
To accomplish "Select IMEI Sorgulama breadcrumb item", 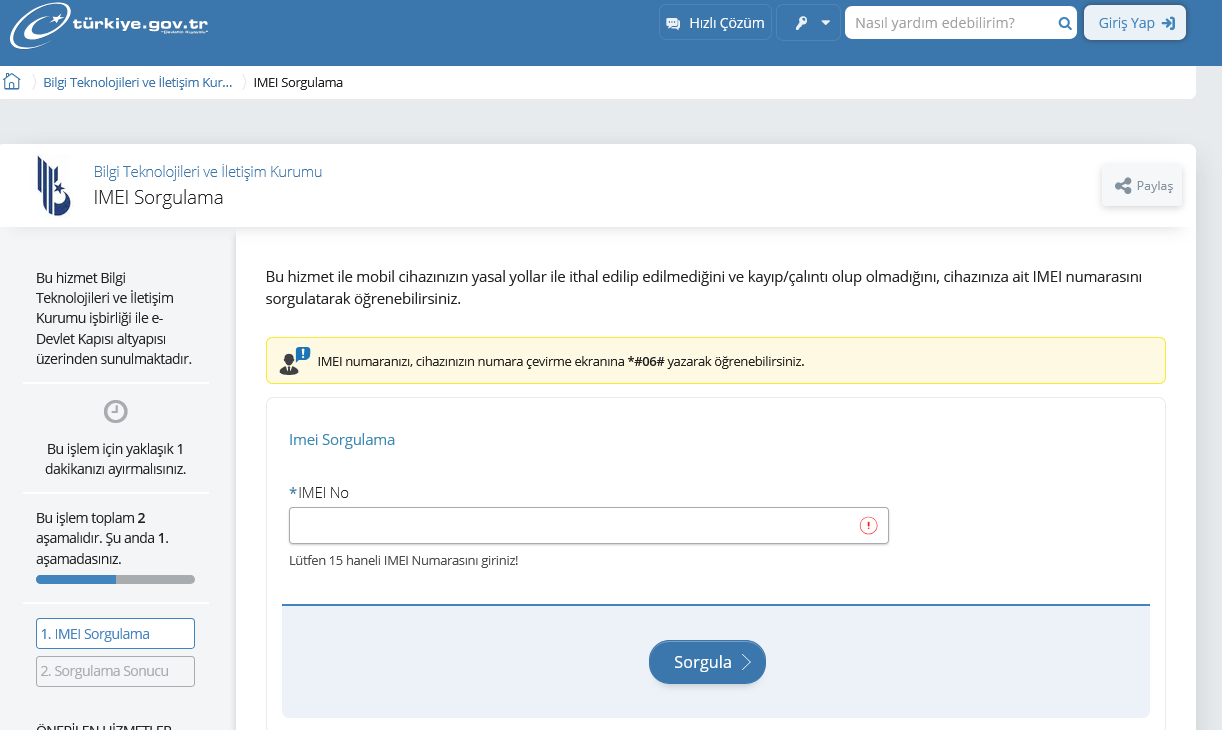I will tap(298, 82).
